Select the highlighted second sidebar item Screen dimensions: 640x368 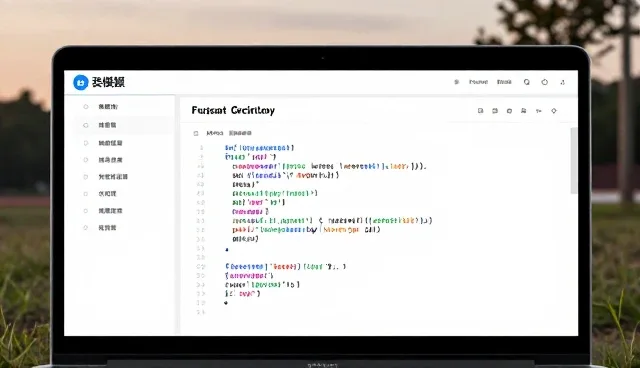click(124, 125)
